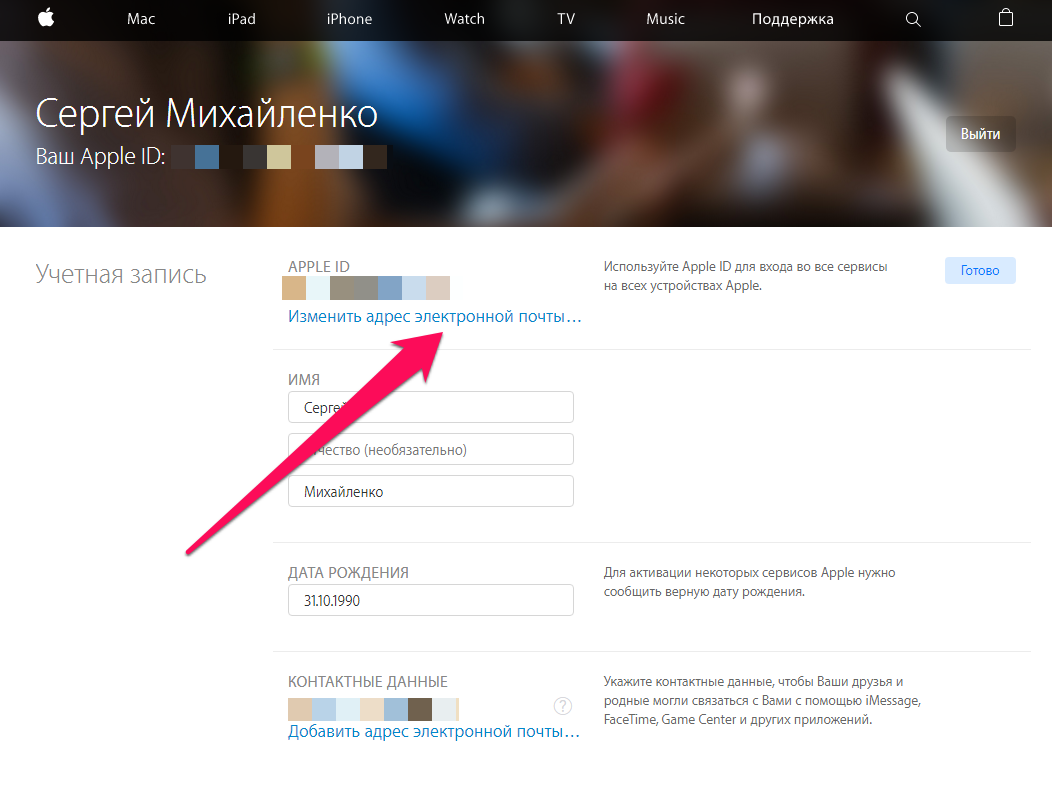Open the Music navigation item
This screenshot has width=1052, height=794.
coord(665,19)
